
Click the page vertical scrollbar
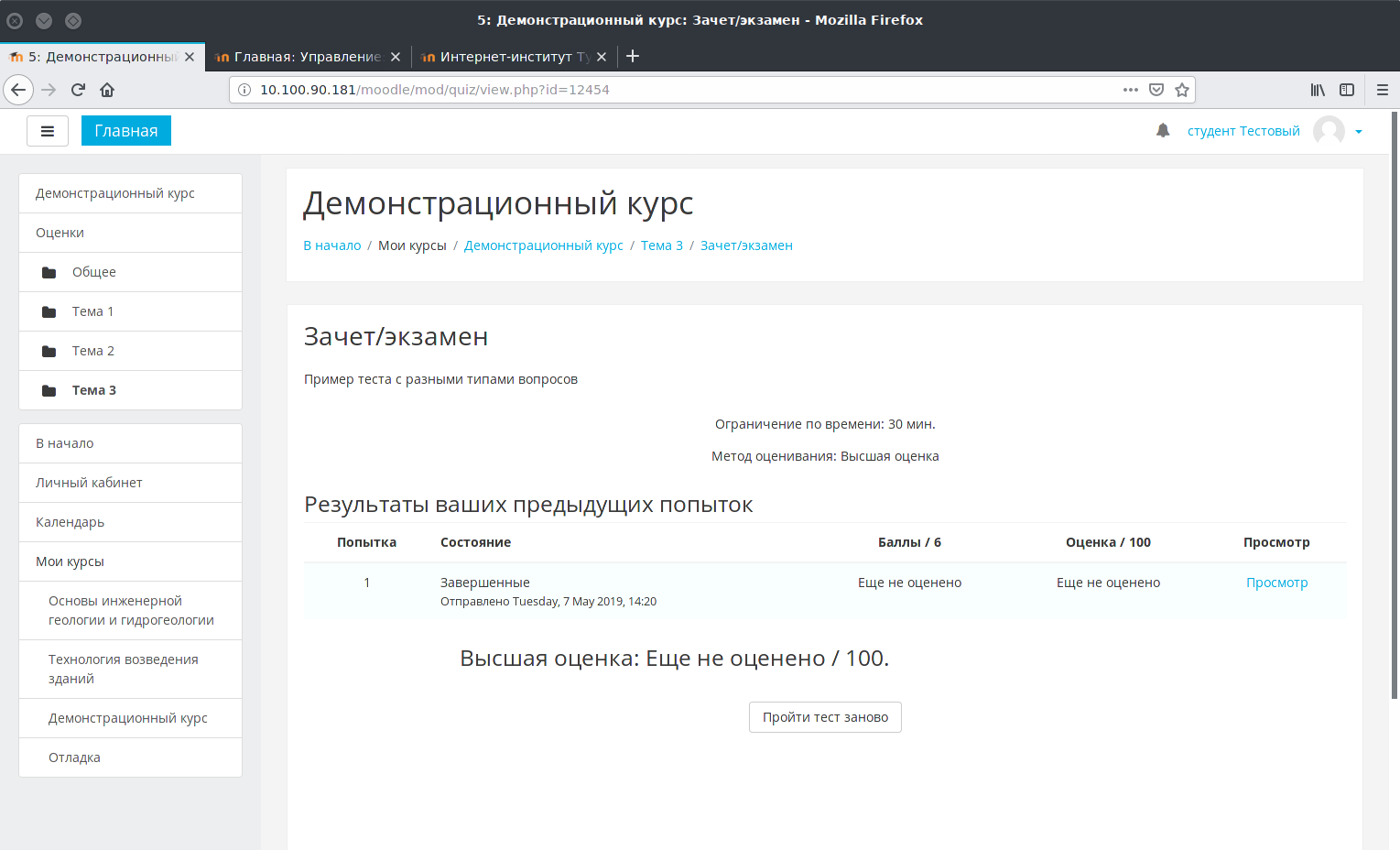click(1395, 405)
